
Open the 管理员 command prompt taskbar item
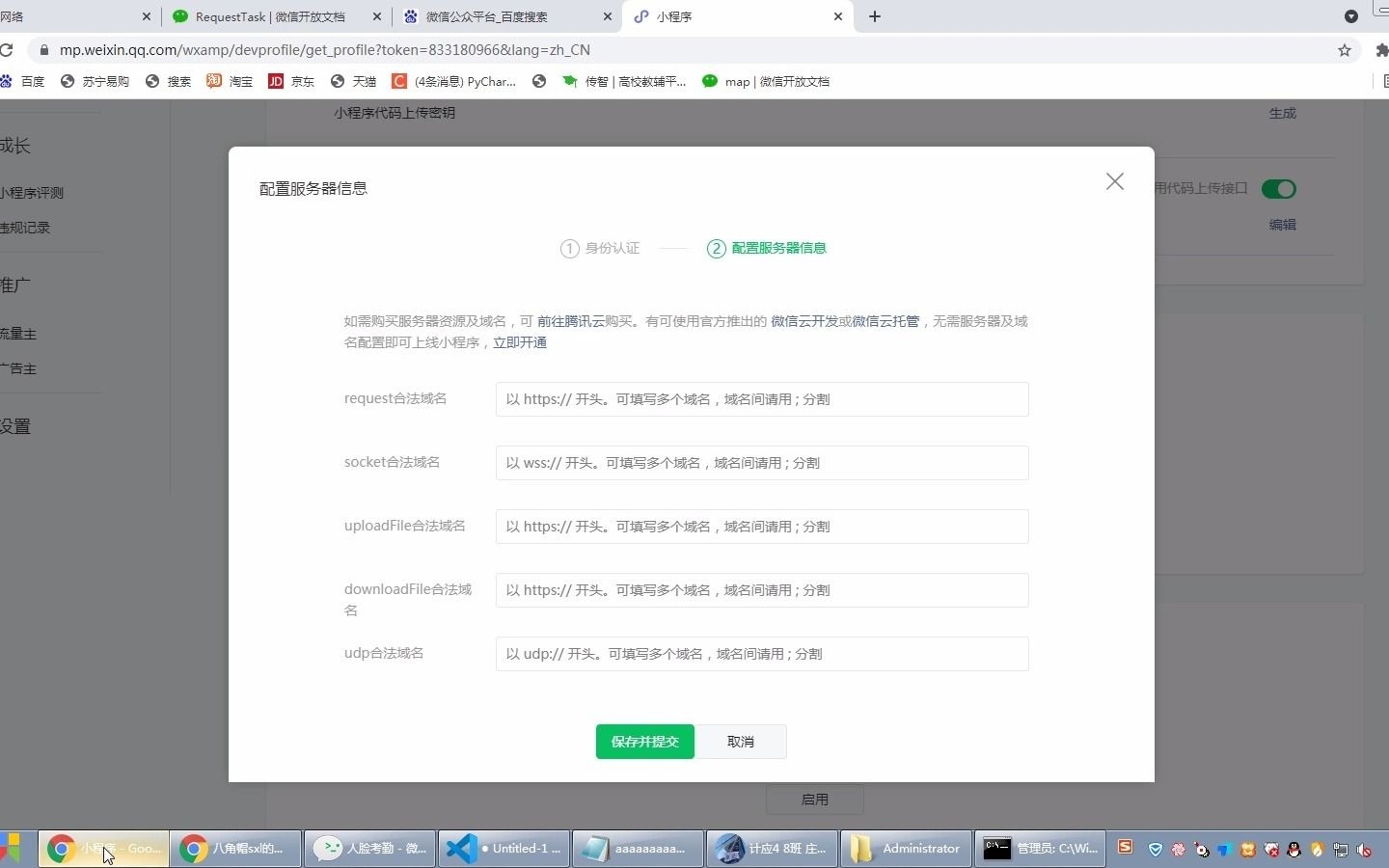[1040, 849]
